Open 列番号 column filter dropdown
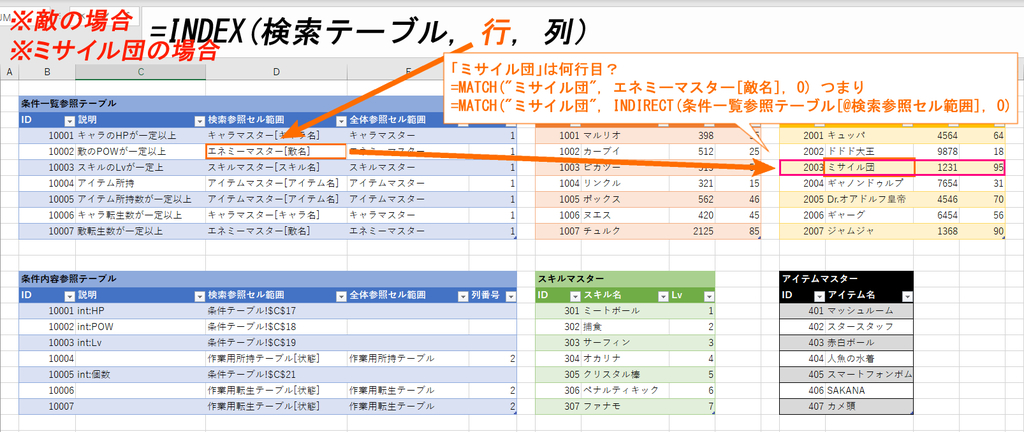 tap(510, 296)
